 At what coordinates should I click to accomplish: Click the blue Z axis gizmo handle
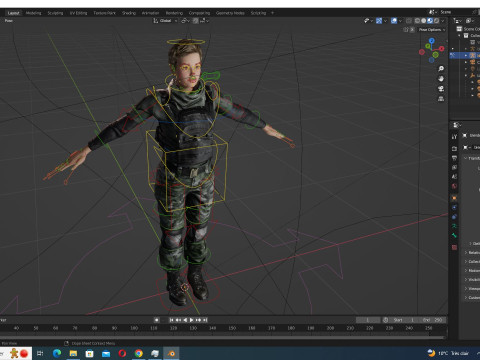click(x=432, y=40)
